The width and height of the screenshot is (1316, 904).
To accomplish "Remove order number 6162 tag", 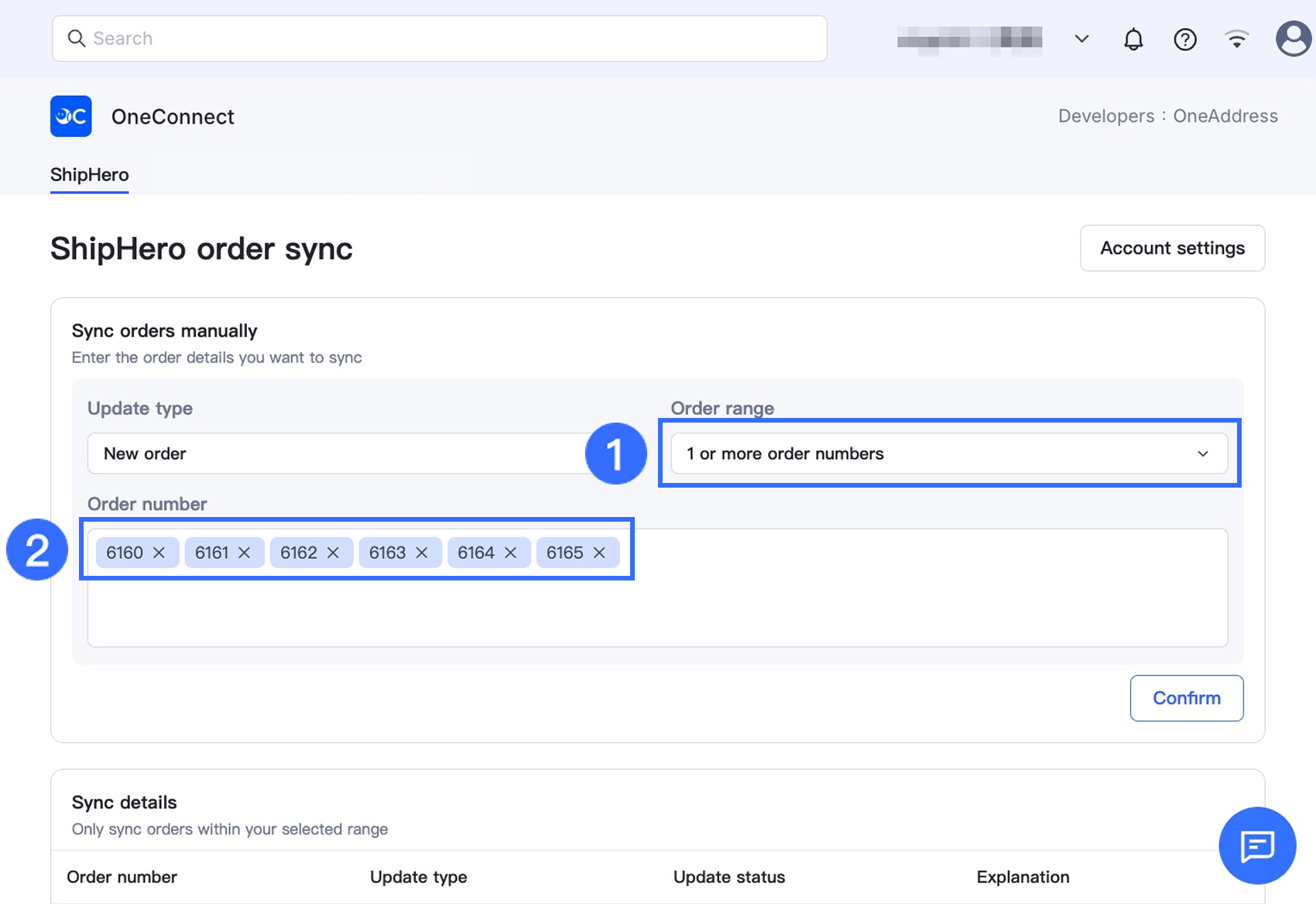I will 334,553.
